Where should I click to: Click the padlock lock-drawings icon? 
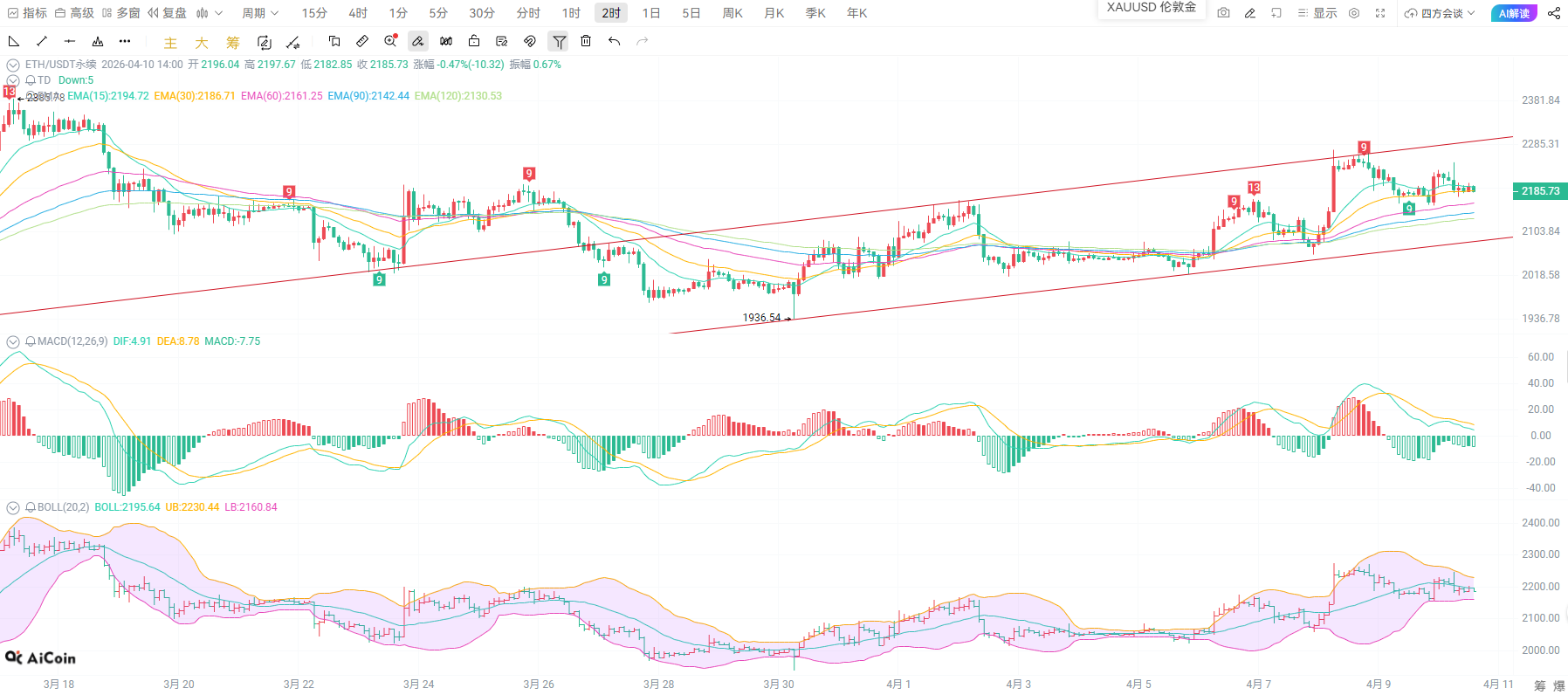474,41
